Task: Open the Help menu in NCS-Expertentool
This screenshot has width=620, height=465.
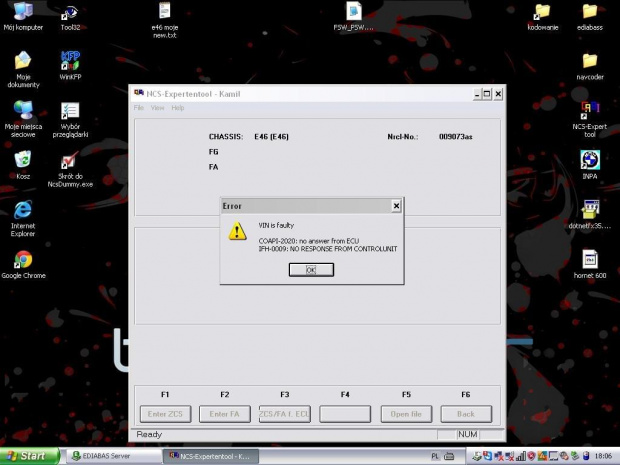Action: point(178,108)
